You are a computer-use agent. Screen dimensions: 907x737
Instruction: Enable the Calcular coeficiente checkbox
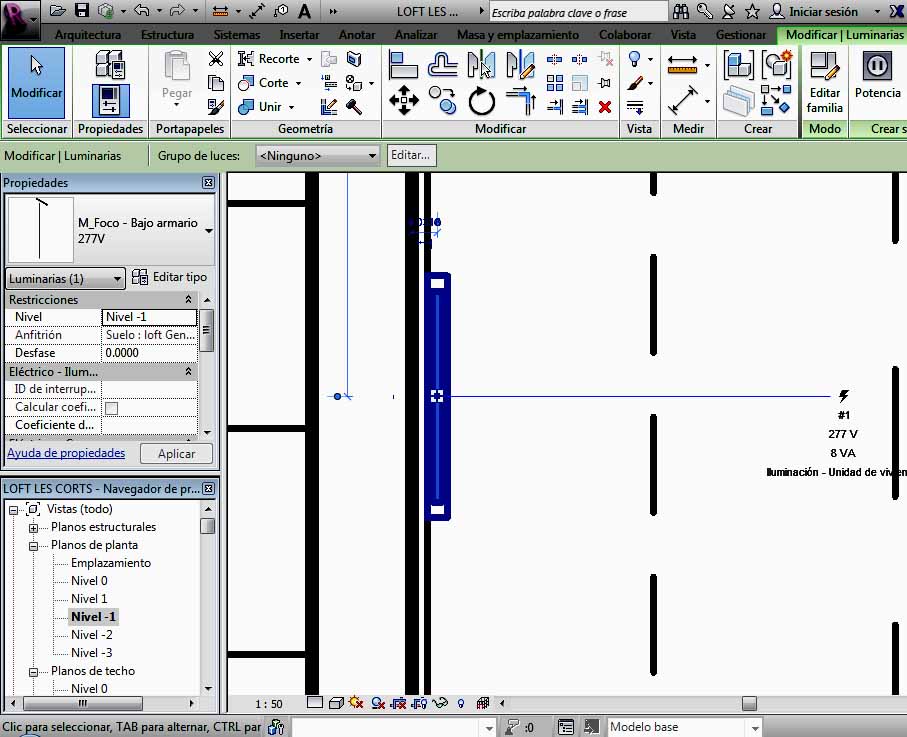[111, 408]
